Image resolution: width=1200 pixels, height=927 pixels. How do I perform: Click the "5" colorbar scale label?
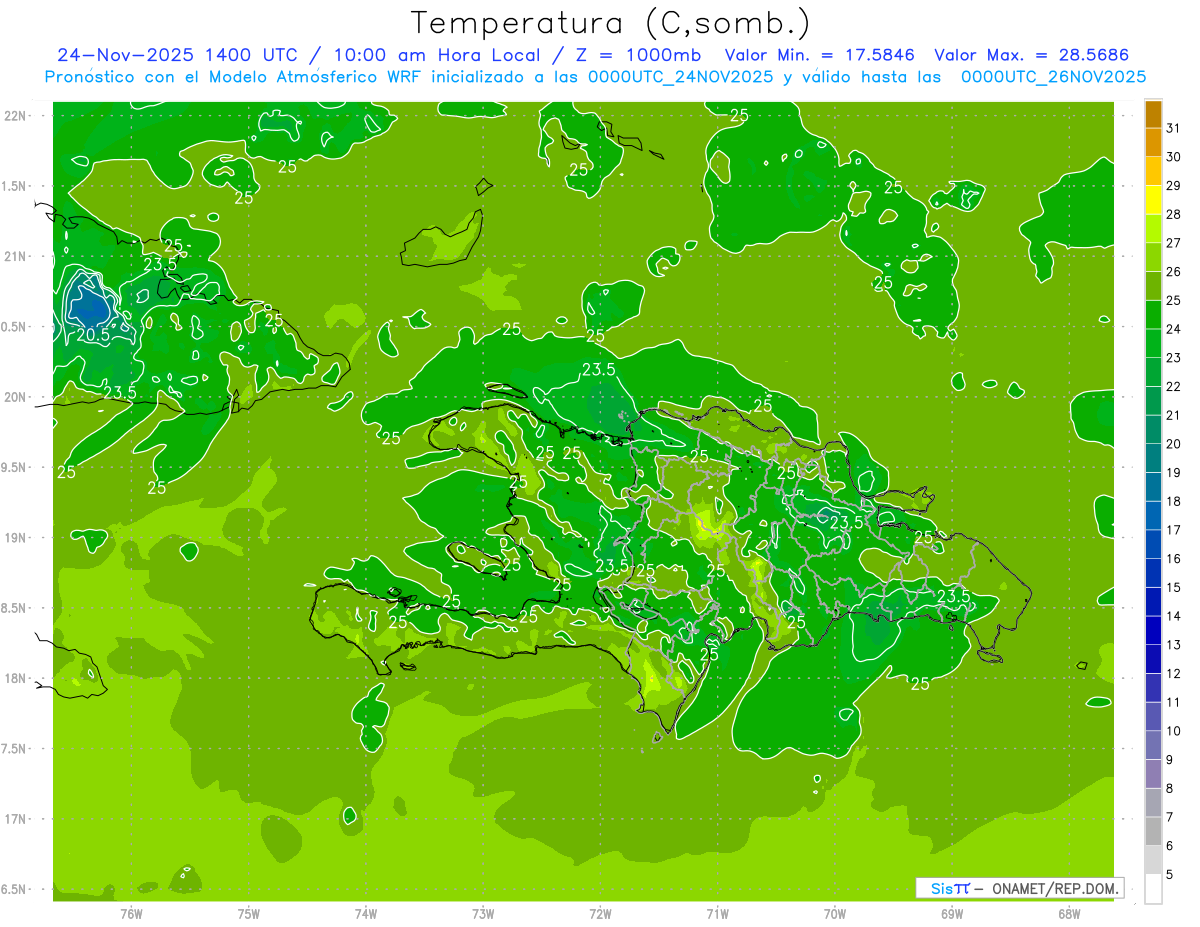tap(1170, 875)
